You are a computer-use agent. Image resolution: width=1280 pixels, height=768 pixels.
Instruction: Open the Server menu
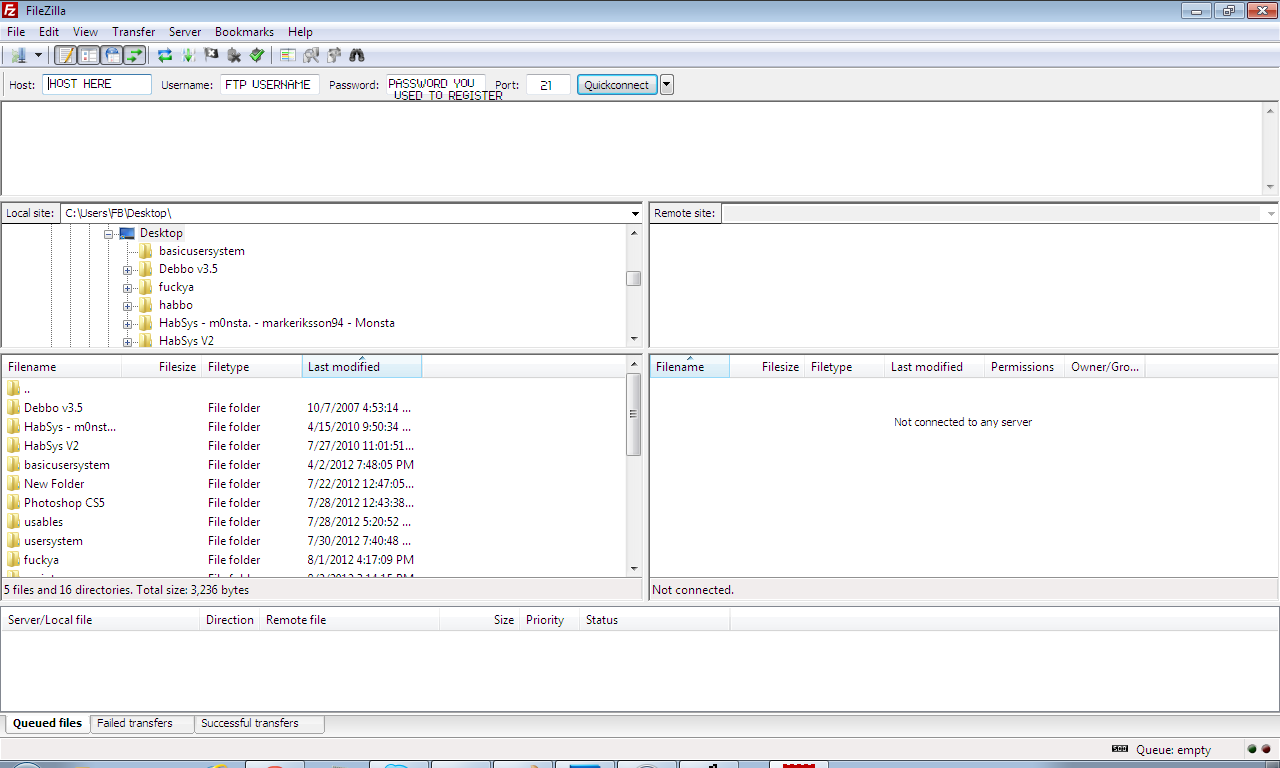[185, 32]
